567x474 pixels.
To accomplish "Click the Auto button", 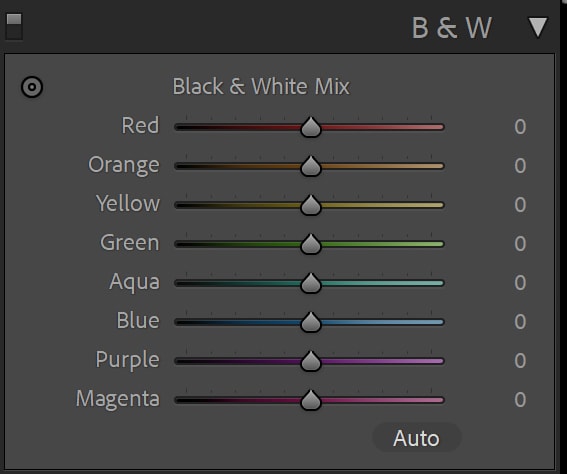I will tap(416, 438).
